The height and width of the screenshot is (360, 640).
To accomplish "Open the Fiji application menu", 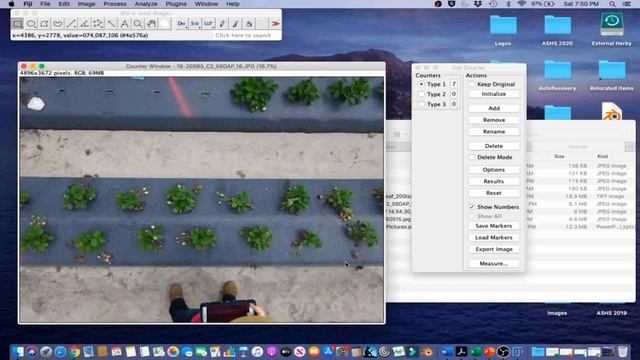I will point(28,4).
